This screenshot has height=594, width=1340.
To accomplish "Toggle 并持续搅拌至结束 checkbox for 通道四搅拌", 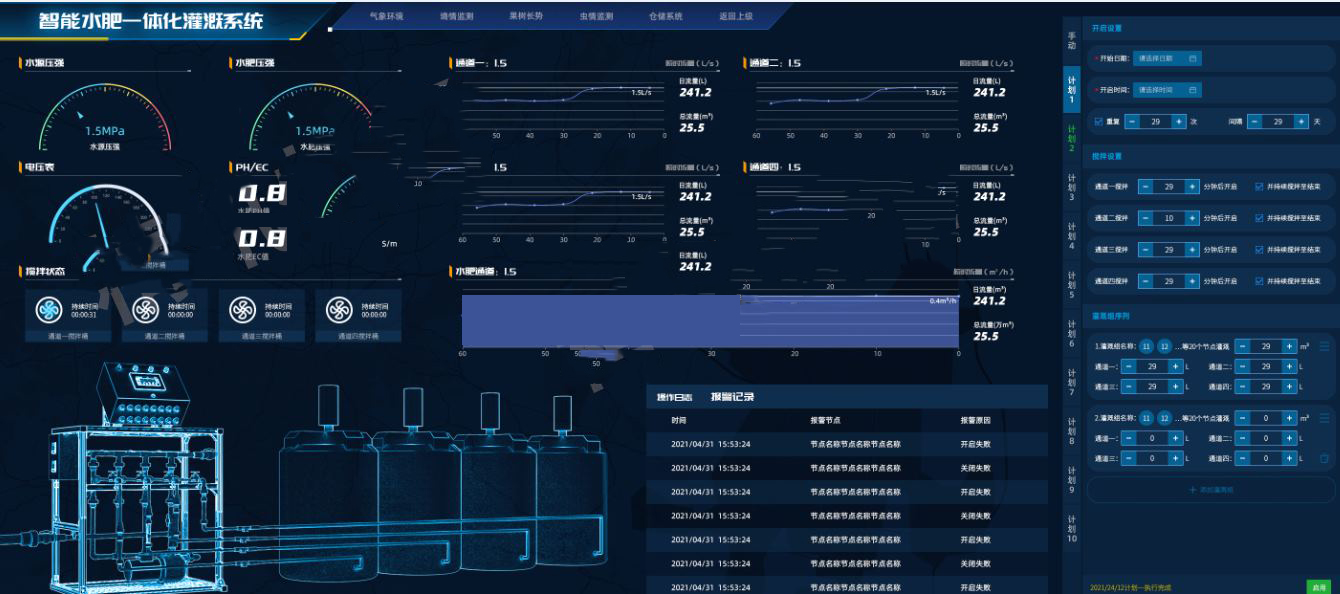I will pyautogui.click(x=1259, y=282).
